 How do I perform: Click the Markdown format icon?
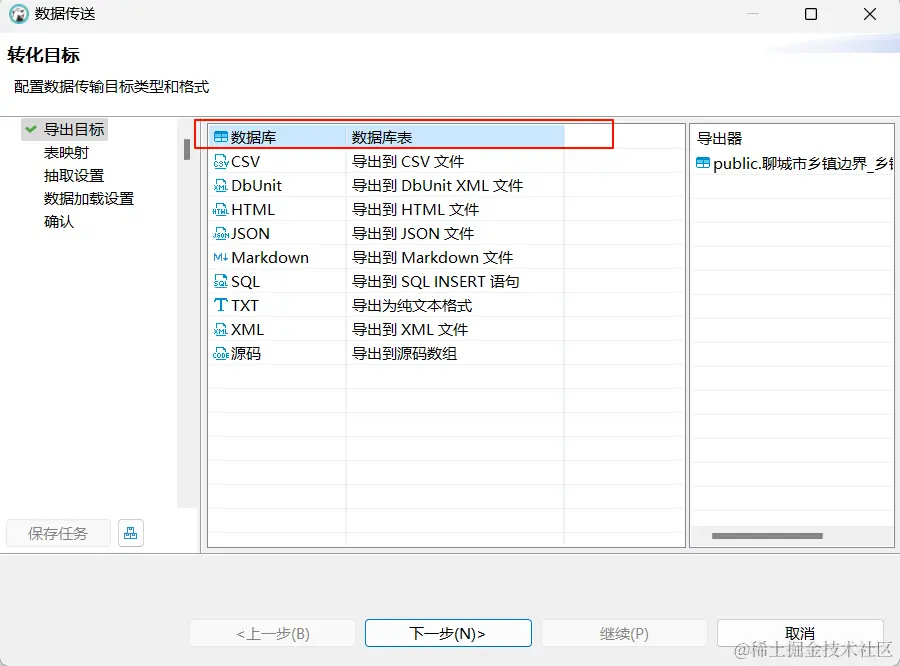[x=220, y=257]
